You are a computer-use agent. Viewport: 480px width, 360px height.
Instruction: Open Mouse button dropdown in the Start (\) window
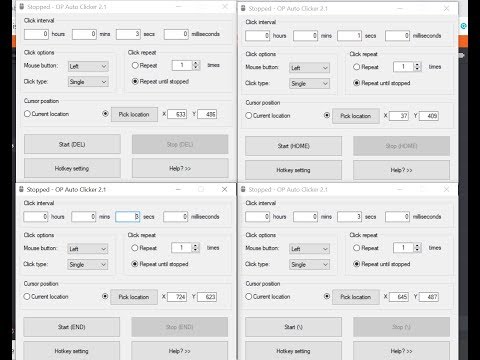click(309, 249)
